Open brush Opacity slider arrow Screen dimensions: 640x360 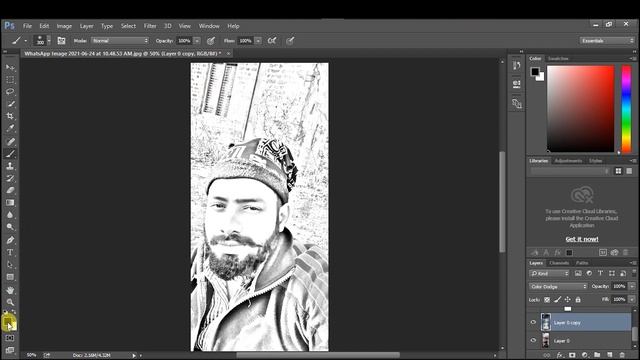[197, 40]
